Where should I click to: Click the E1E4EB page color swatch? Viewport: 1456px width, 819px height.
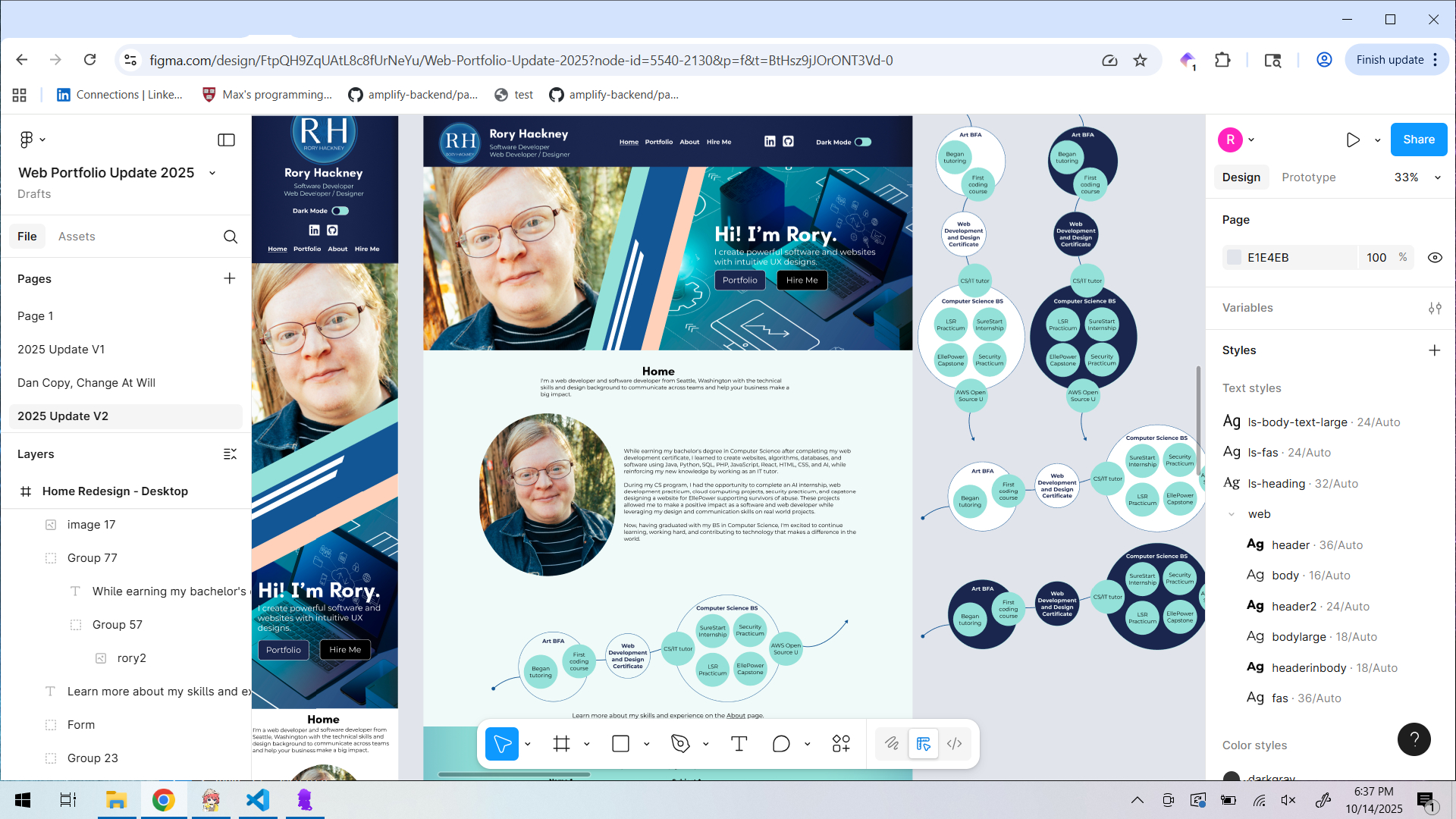pyautogui.click(x=1235, y=258)
